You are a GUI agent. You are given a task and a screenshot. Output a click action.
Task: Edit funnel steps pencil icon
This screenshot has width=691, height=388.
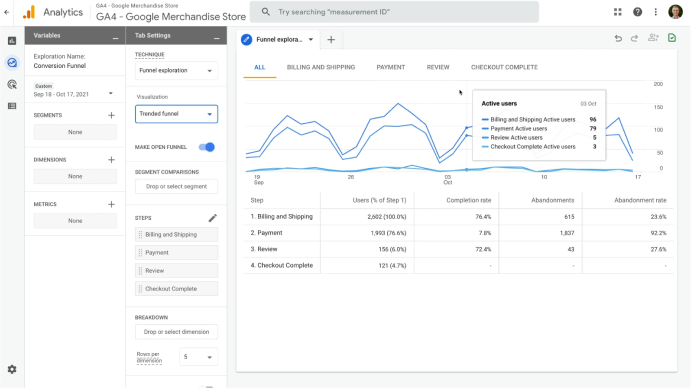pyautogui.click(x=212, y=218)
